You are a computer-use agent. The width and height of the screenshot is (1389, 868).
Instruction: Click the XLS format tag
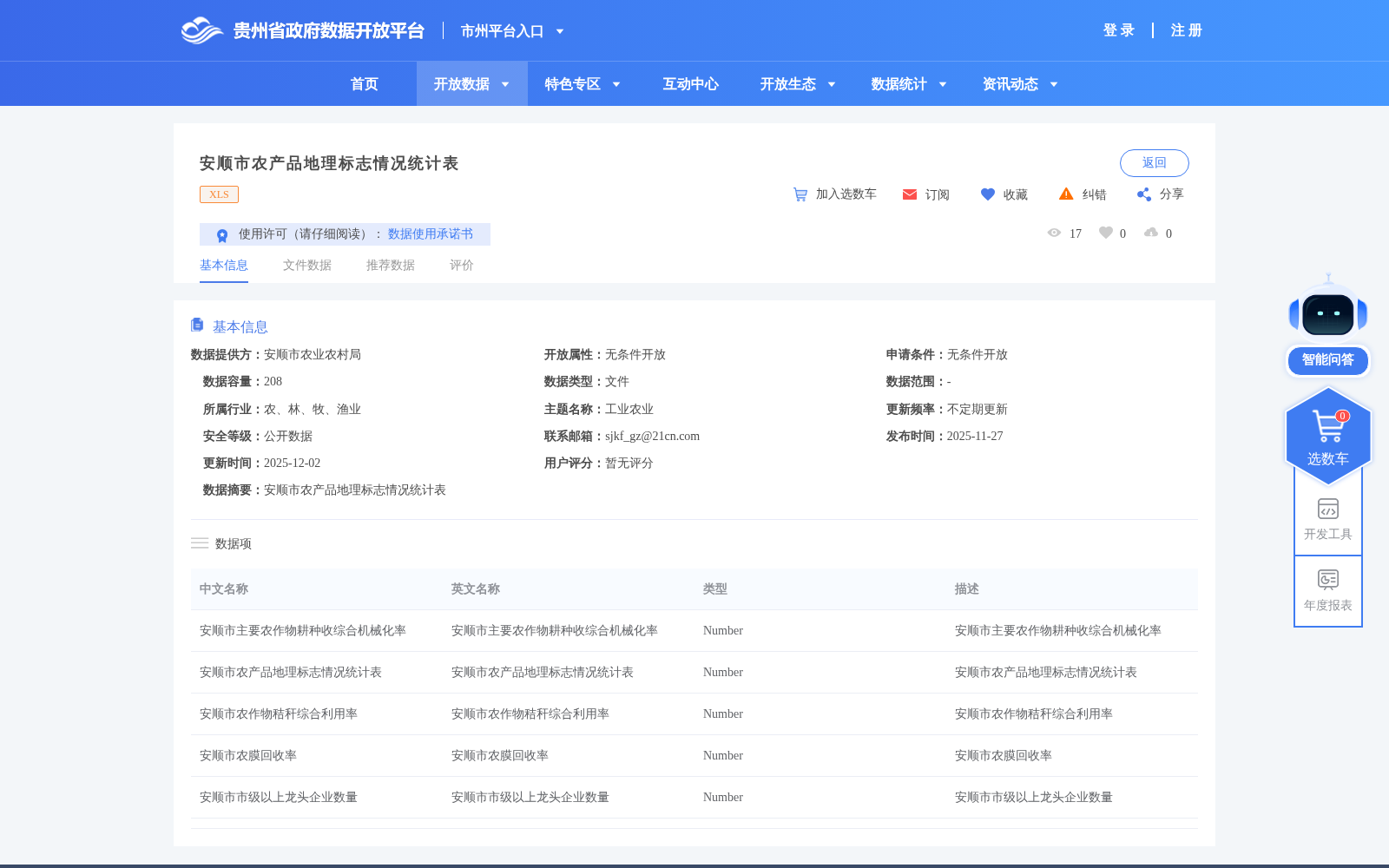pyautogui.click(x=219, y=194)
